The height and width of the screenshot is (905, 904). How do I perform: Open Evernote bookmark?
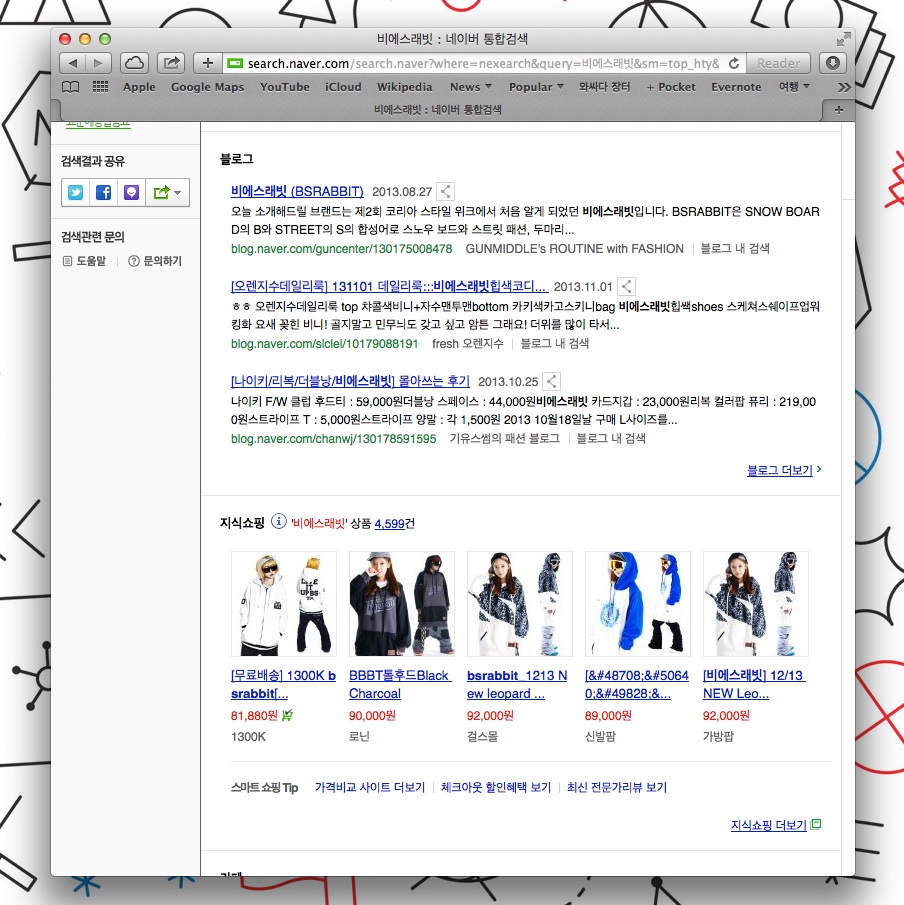tap(736, 87)
